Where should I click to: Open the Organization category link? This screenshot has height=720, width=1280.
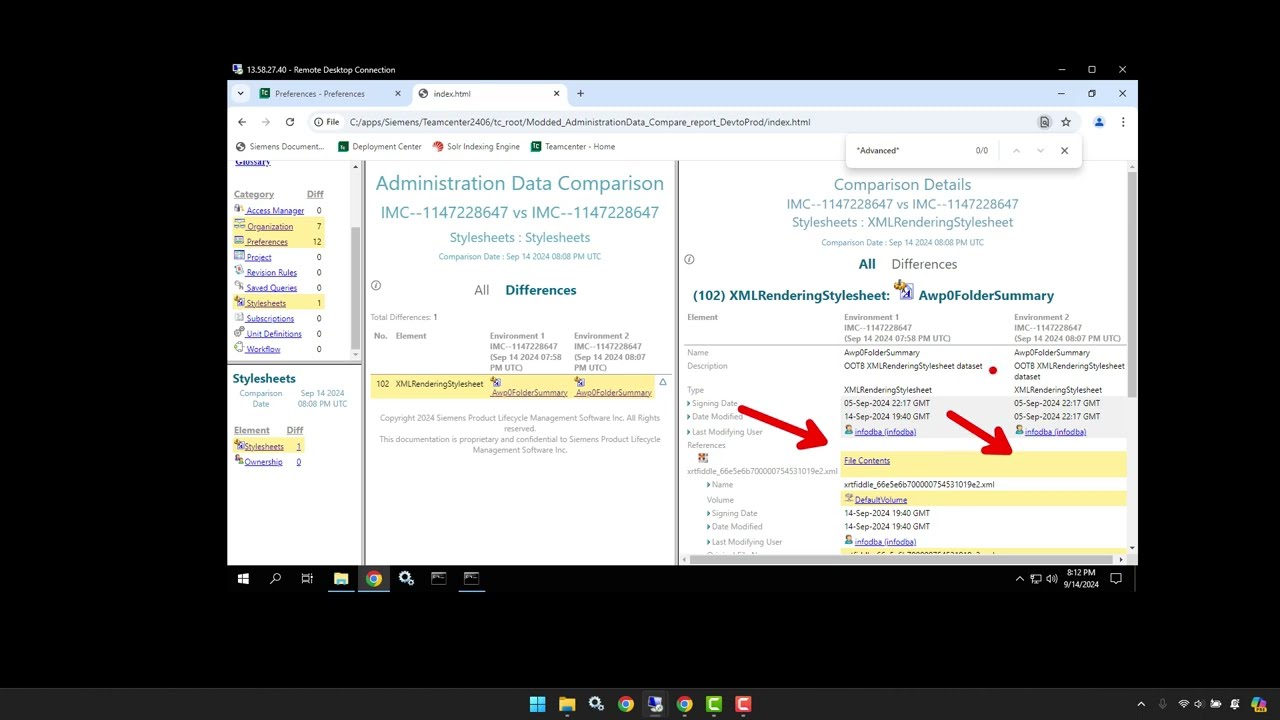pyautogui.click(x=270, y=227)
